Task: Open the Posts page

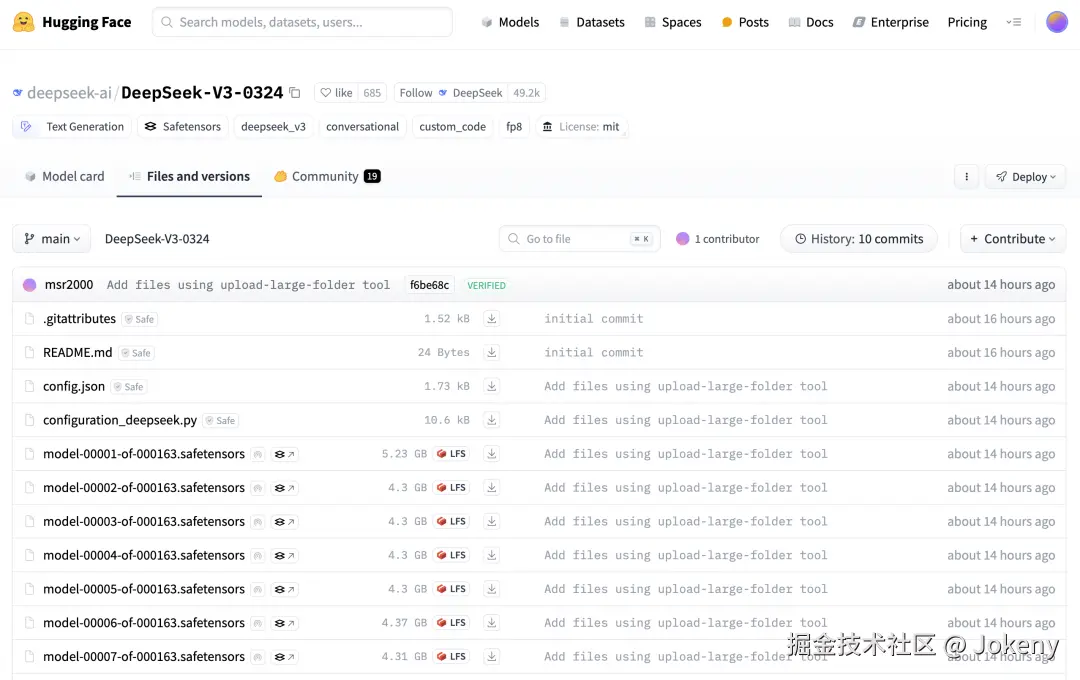Action: 745,22
